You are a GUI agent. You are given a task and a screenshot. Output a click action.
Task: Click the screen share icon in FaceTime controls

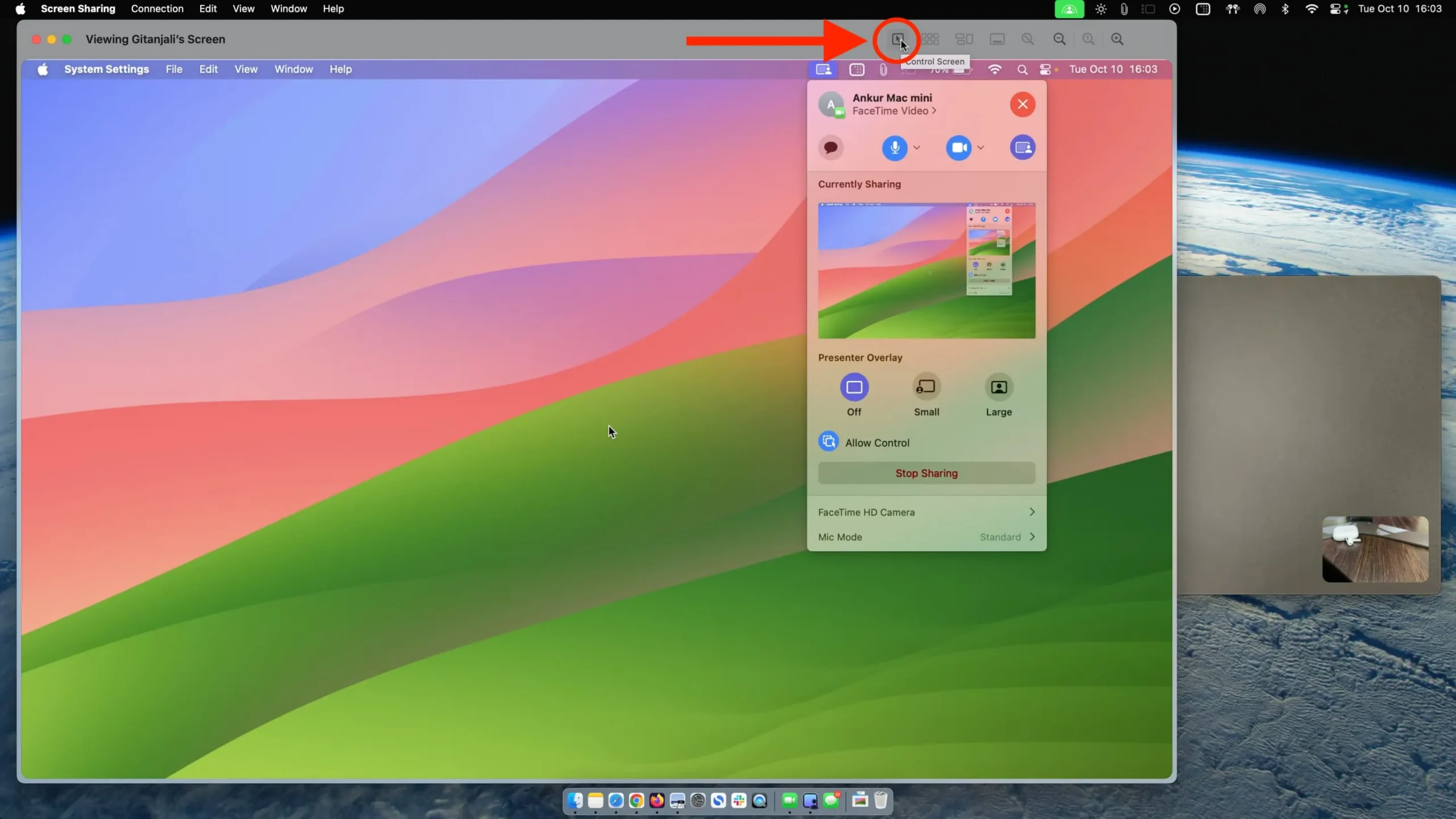(1022, 148)
